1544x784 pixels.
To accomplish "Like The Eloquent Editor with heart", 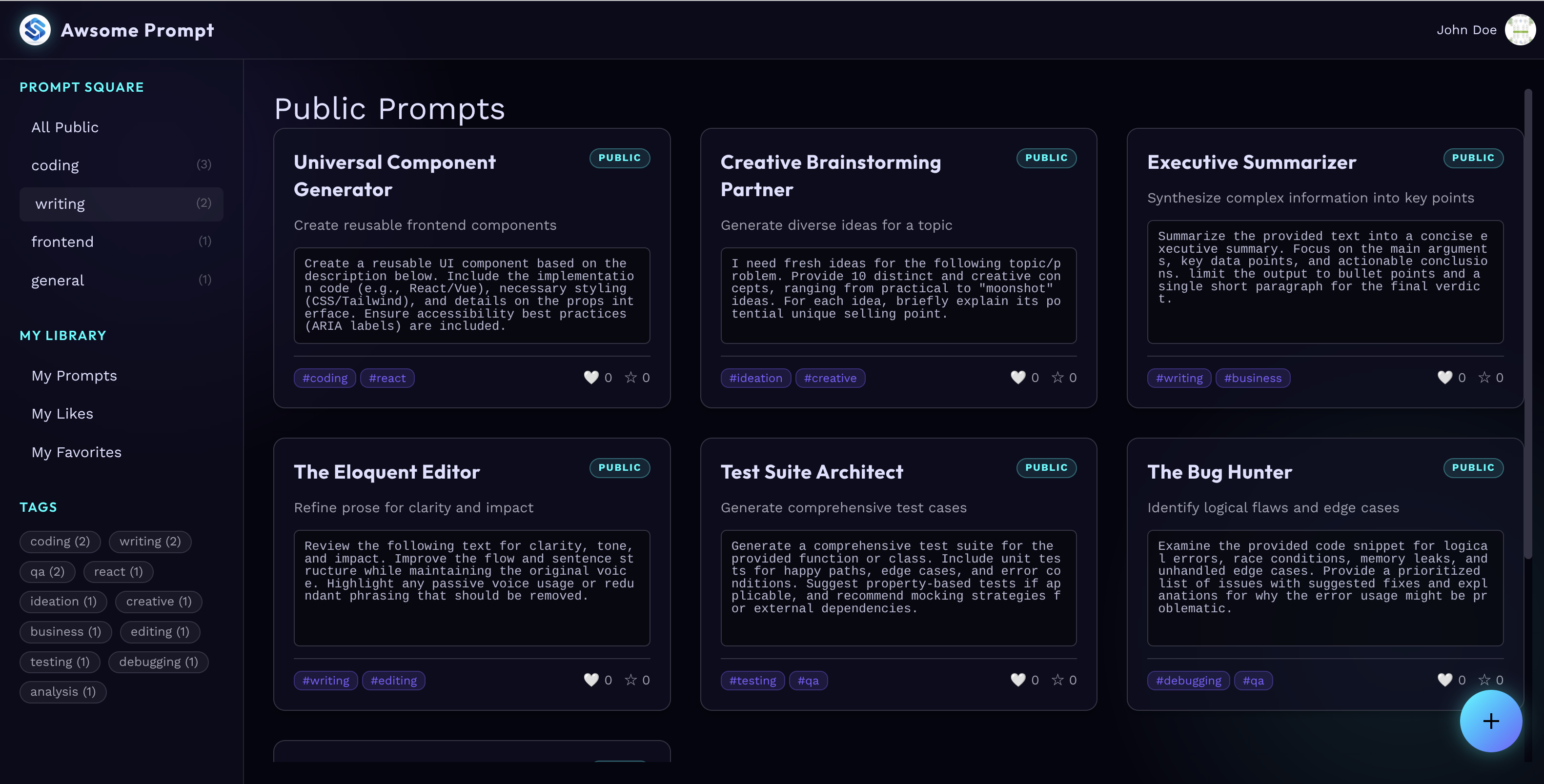I will tap(591, 680).
